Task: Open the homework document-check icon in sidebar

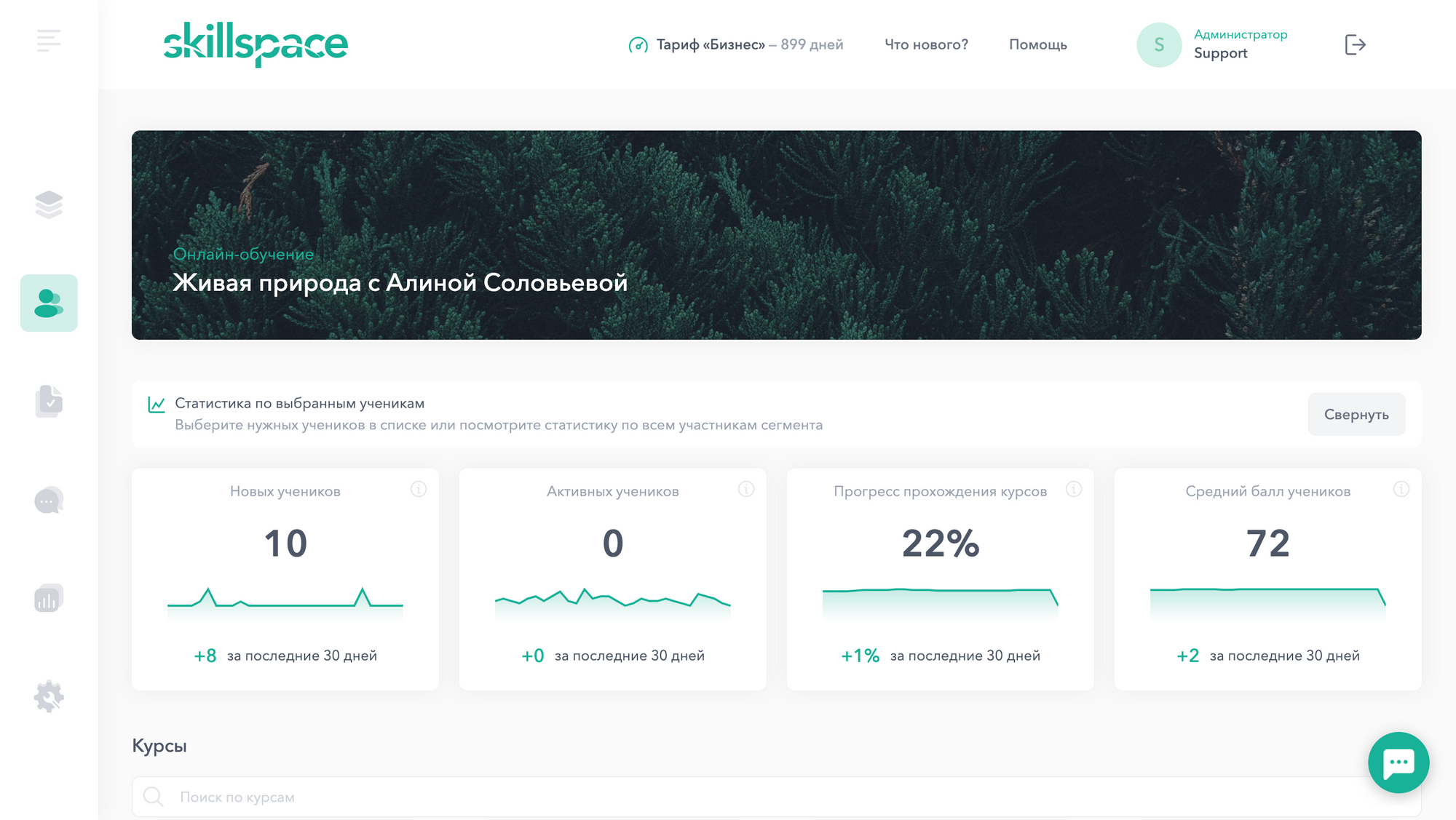Action: click(x=49, y=401)
